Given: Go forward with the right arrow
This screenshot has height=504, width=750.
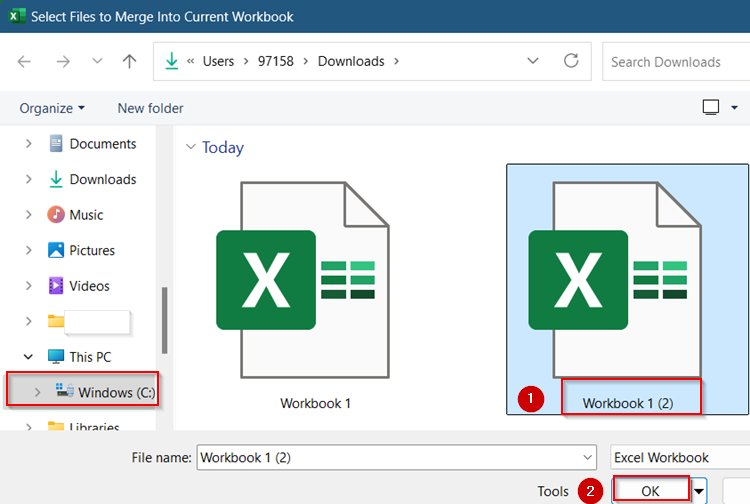Looking at the screenshot, I should coord(63,62).
